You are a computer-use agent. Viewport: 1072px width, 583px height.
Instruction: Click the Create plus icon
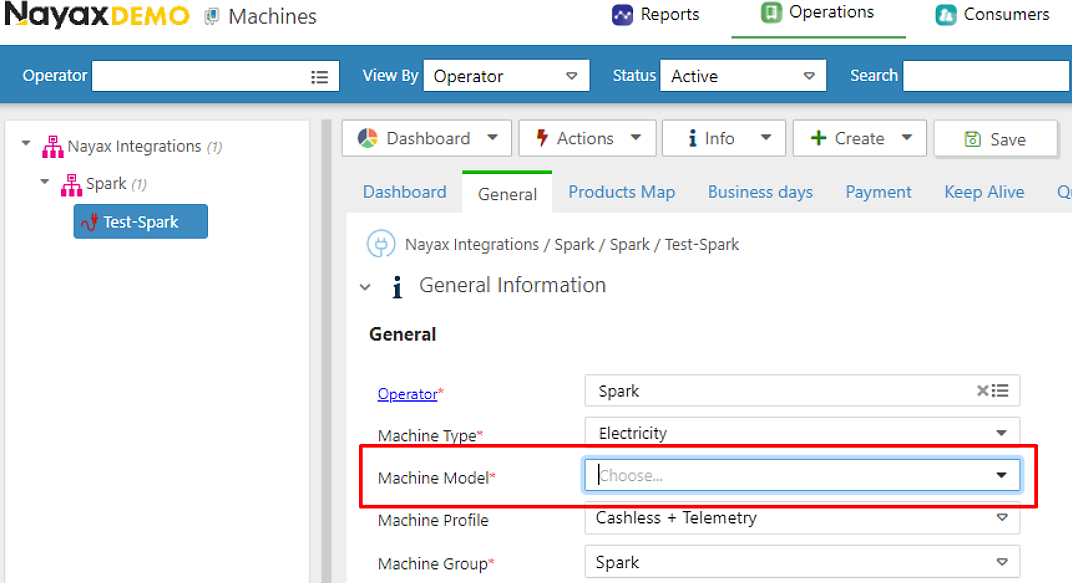tap(818, 138)
